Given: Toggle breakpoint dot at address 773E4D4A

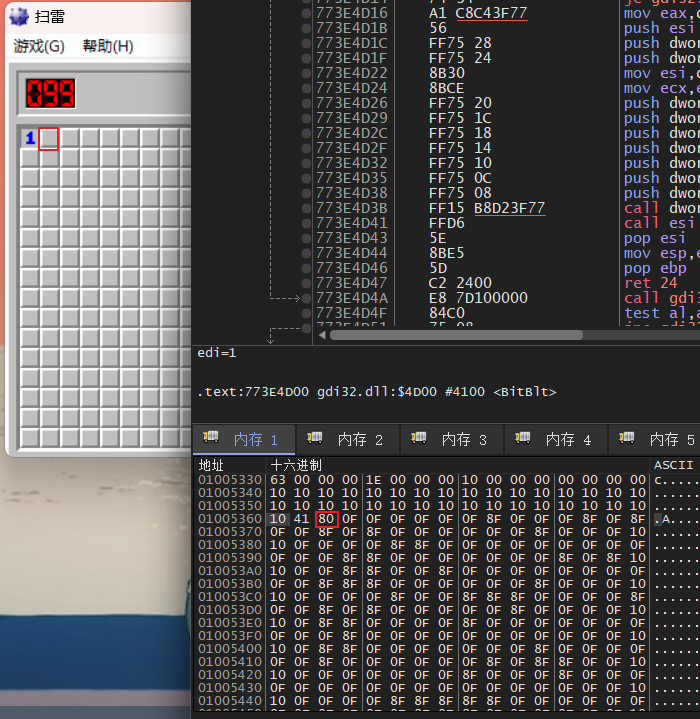Looking at the screenshot, I should pos(306,298).
